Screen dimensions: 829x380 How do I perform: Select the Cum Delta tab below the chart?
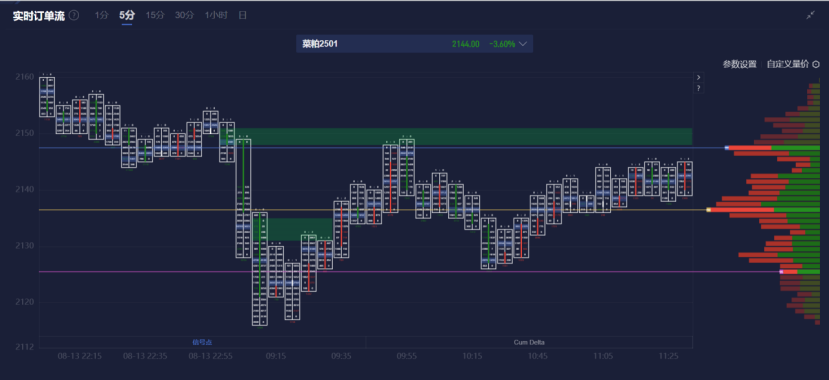(529, 342)
